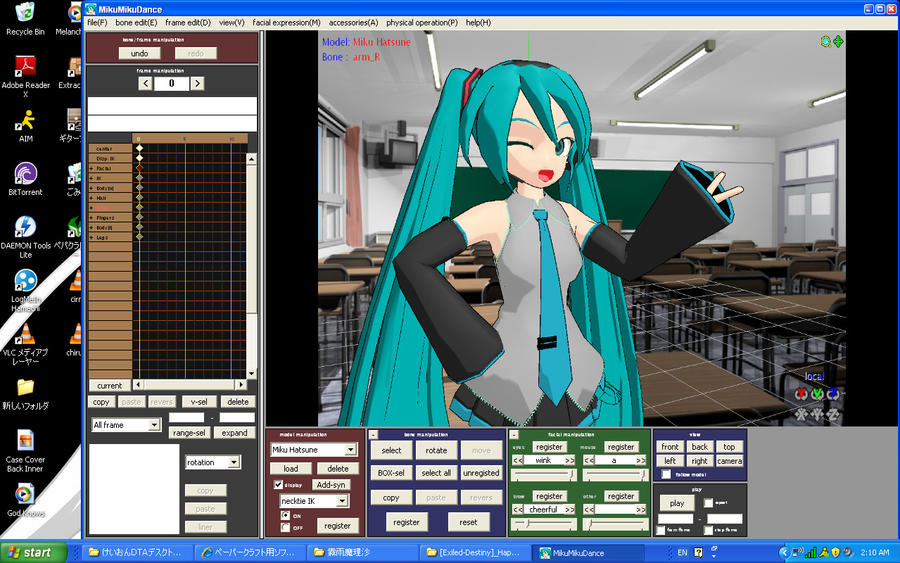The width and height of the screenshot is (900, 563).
Task: Open the bone edit(E) menu
Action: coord(136,22)
